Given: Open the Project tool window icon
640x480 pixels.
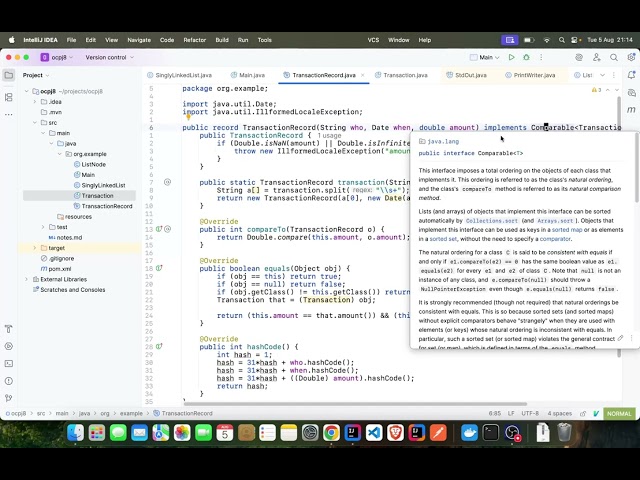Looking at the screenshot, I should [9, 75].
